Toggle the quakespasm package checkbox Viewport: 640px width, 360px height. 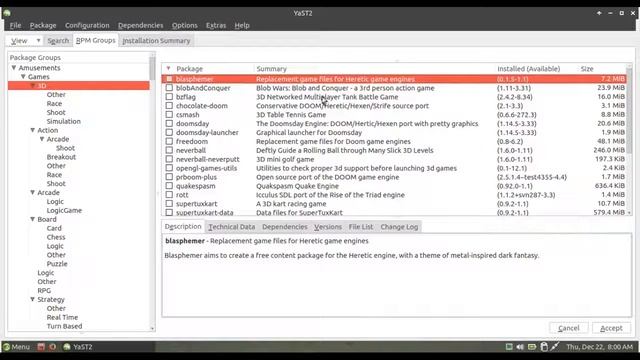pyautogui.click(x=169, y=186)
